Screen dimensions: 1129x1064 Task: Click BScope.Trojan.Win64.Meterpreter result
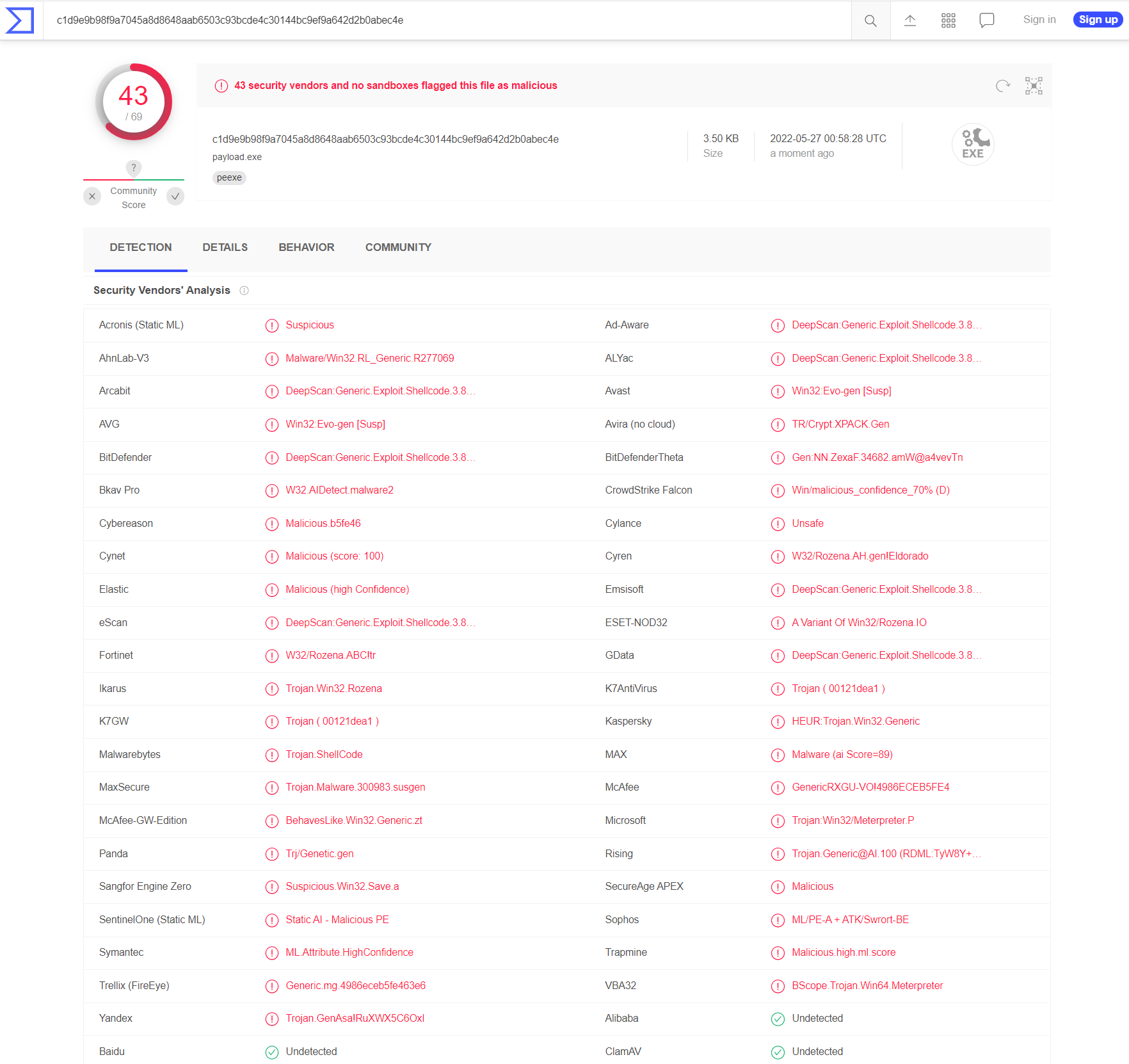coord(867,986)
